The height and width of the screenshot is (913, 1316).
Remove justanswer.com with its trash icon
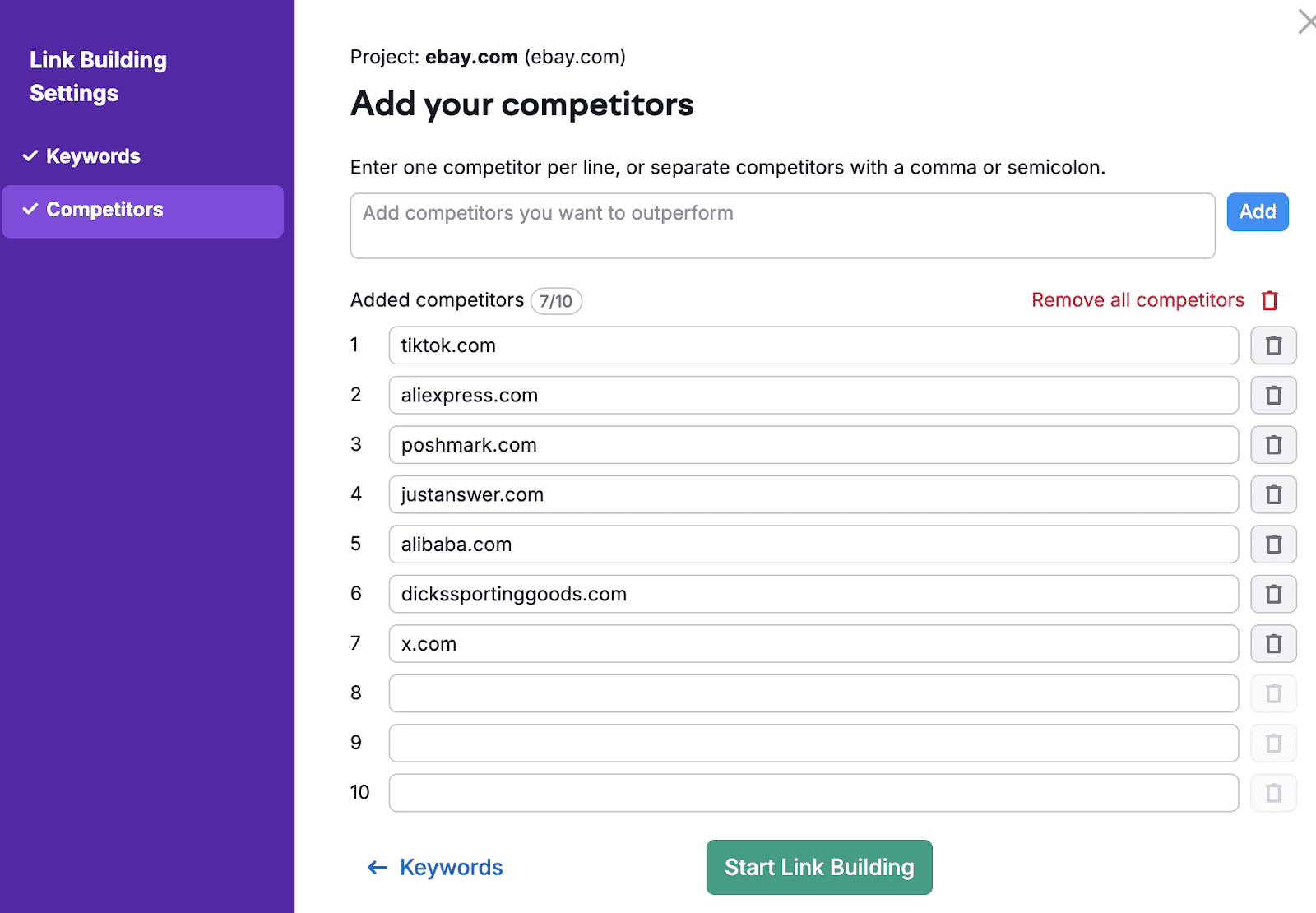point(1273,494)
